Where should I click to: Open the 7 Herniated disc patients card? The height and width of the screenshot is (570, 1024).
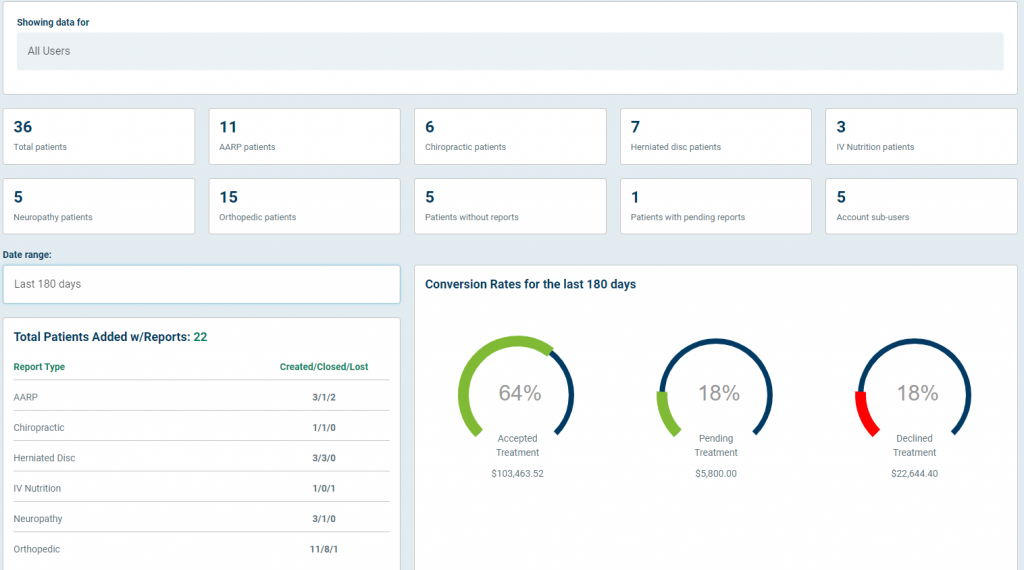click(716, 136)
